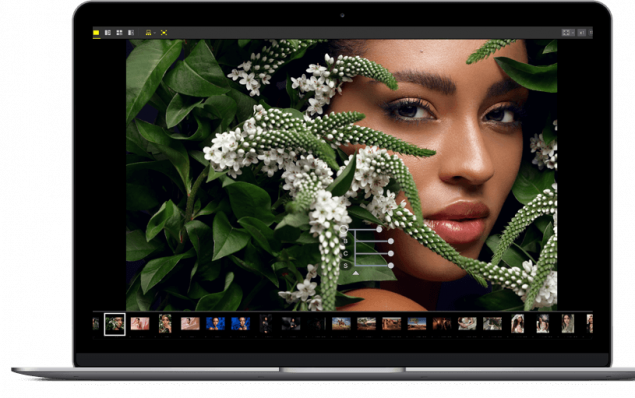This screenshot has height=398, width=635.
Task: Open the thumbnail grid view icon
Action: pos(119,32)
